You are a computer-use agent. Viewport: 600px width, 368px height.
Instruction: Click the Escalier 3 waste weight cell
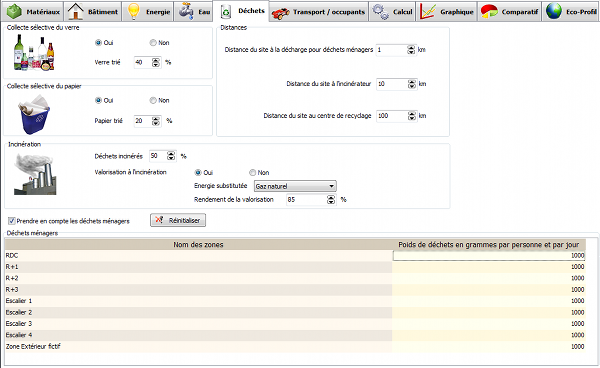(x=489, y=324)
